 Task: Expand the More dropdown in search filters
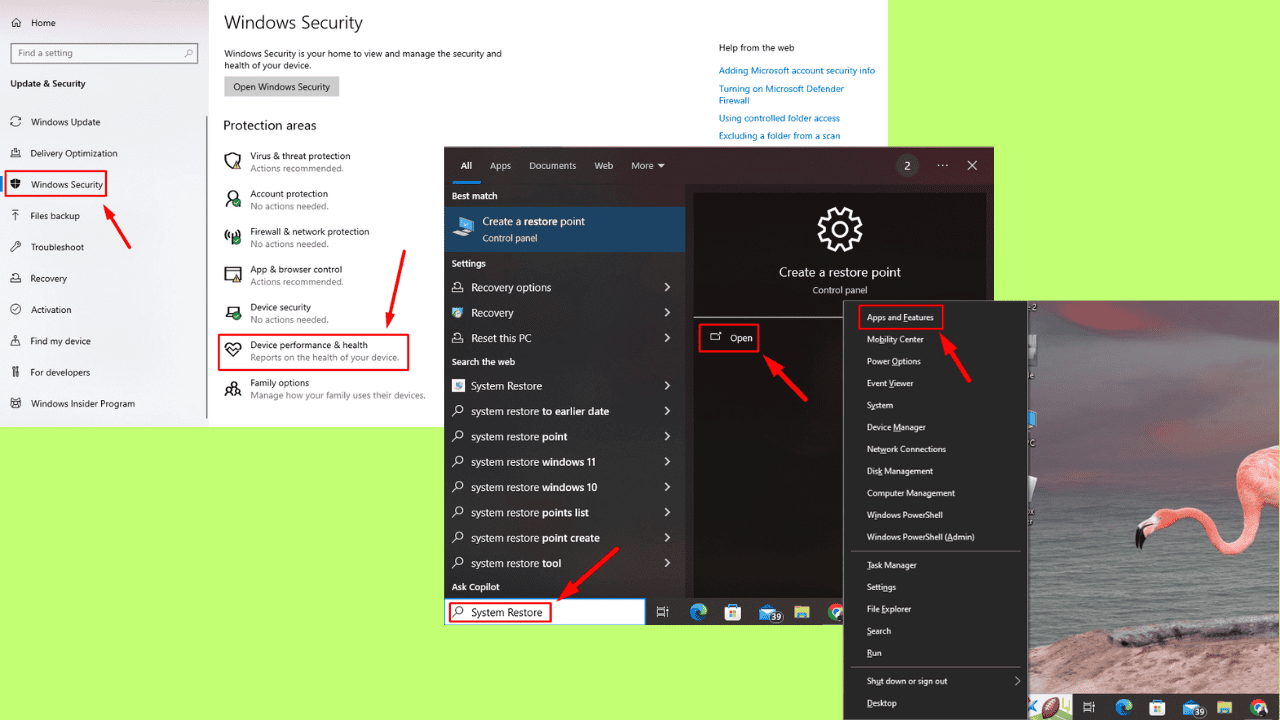(x=648, y=166)
